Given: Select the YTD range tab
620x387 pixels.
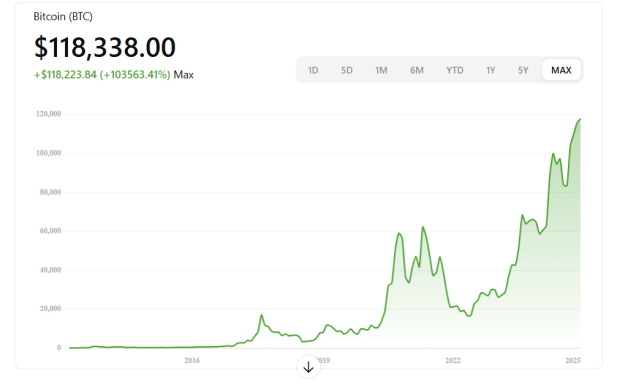Looking at the screenshot, I should click(455, 70).
